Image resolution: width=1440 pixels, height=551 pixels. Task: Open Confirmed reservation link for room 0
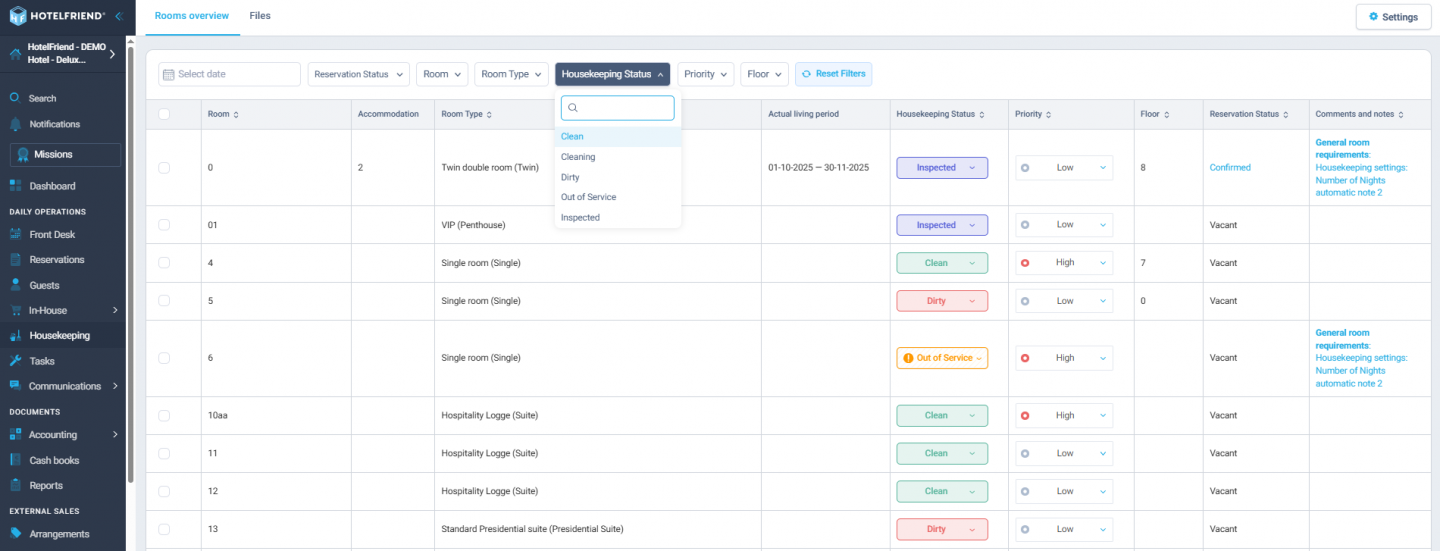[1230, 168]
